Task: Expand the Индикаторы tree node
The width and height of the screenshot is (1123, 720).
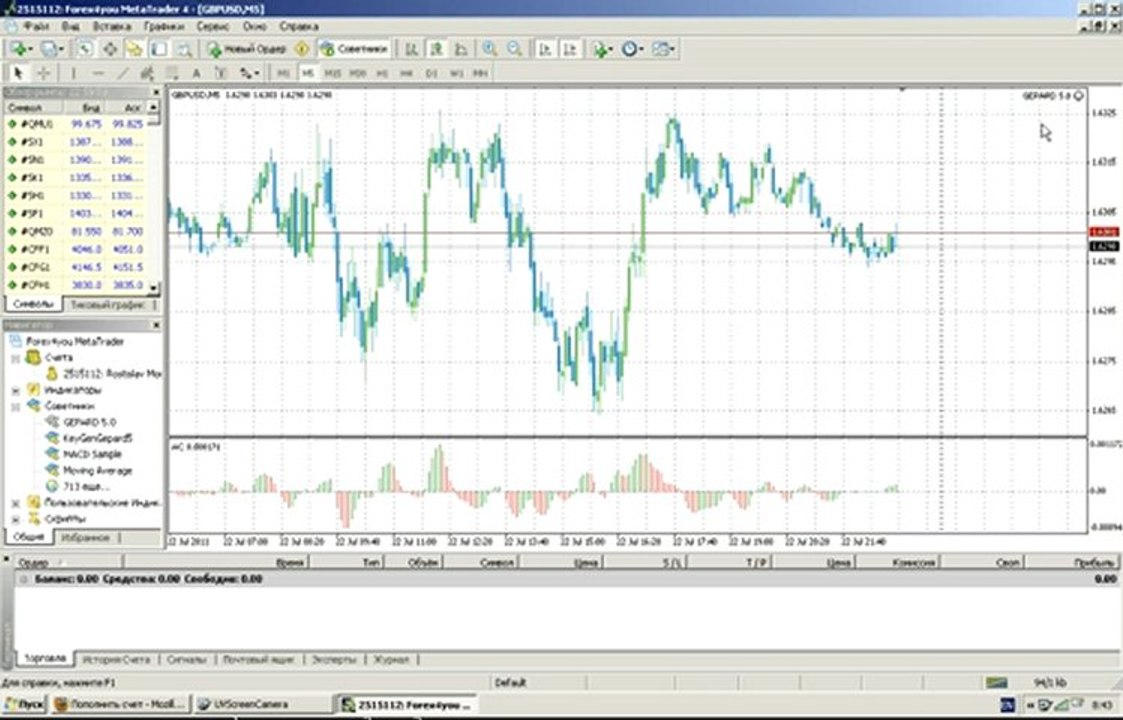Action: [x=15, y=390]
